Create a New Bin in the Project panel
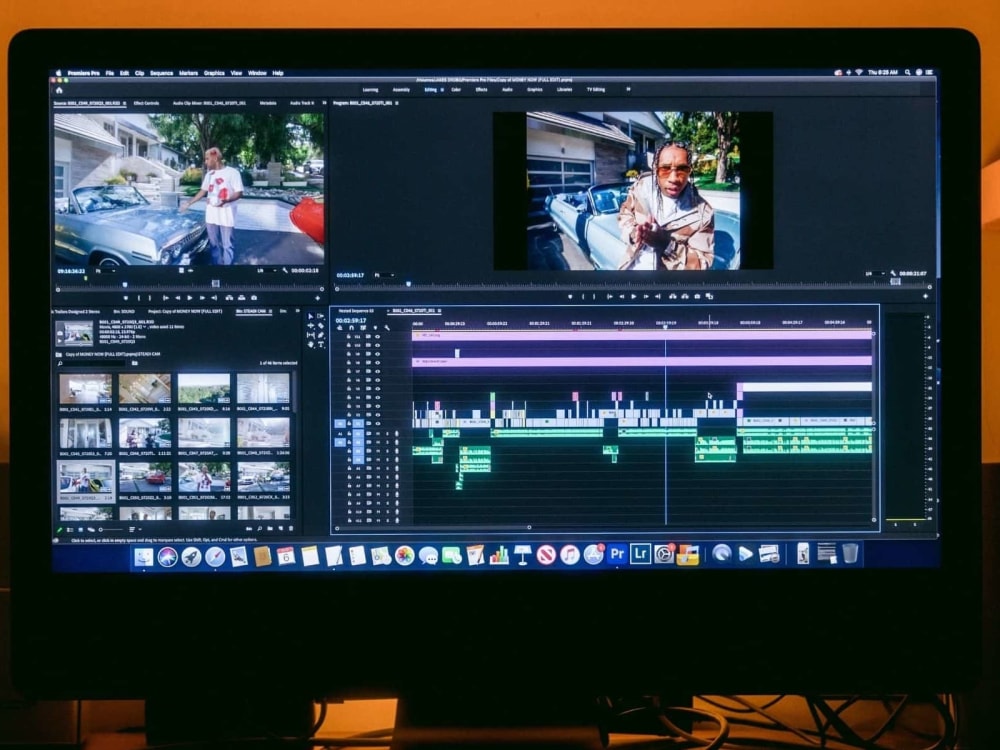 pyautogui.click(x=270, y=528)
